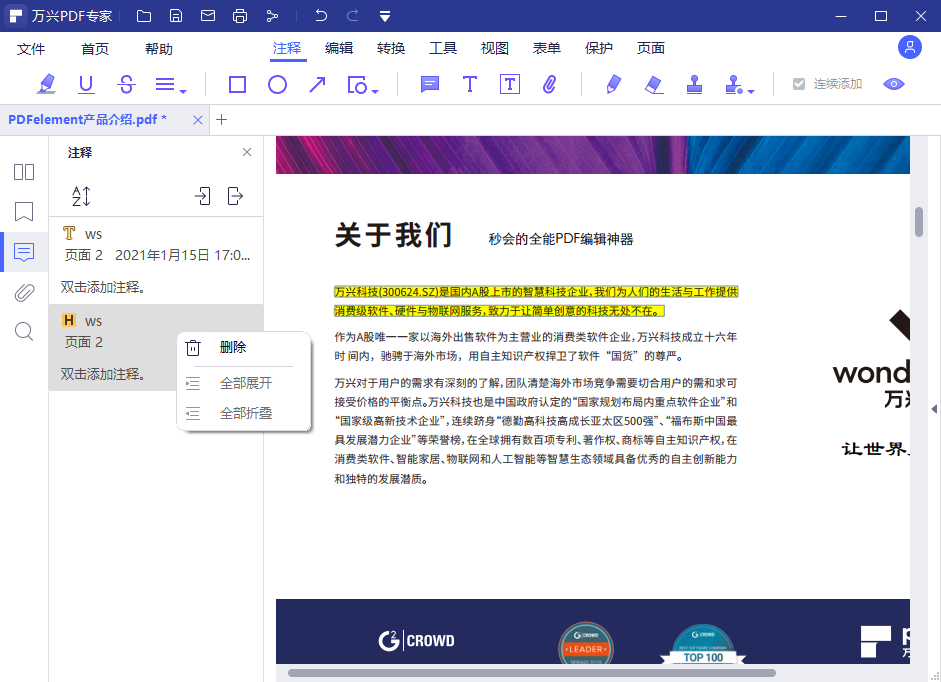Open the 文件 menu
941x682 pixels.
31,49
